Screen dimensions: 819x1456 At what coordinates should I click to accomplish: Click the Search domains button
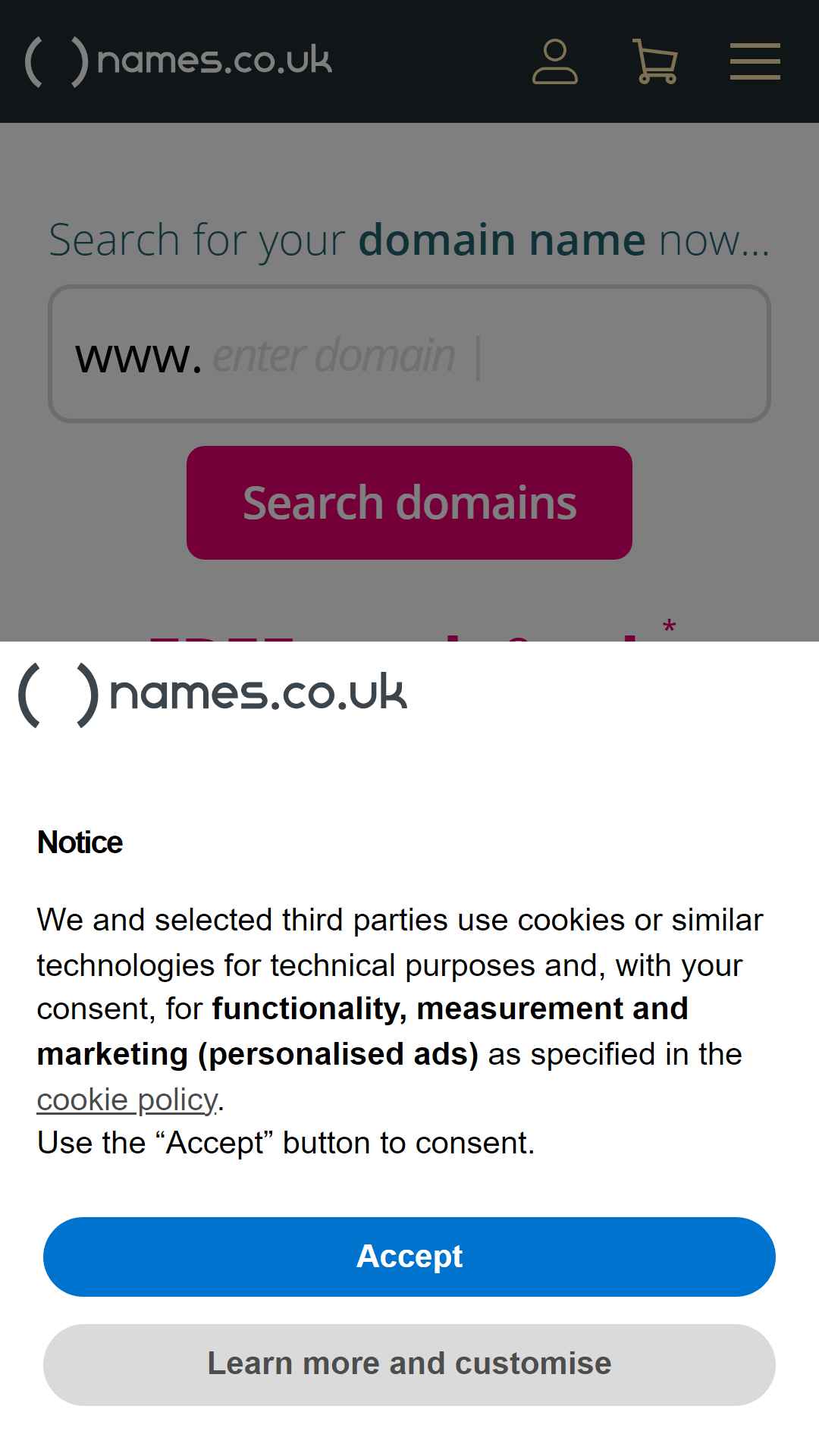point(409,503)
